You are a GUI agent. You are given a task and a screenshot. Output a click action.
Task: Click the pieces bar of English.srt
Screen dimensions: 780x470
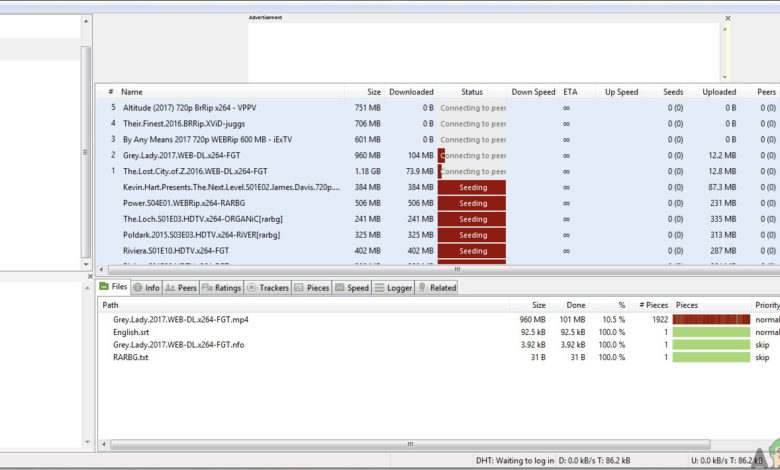pos(711,332)
